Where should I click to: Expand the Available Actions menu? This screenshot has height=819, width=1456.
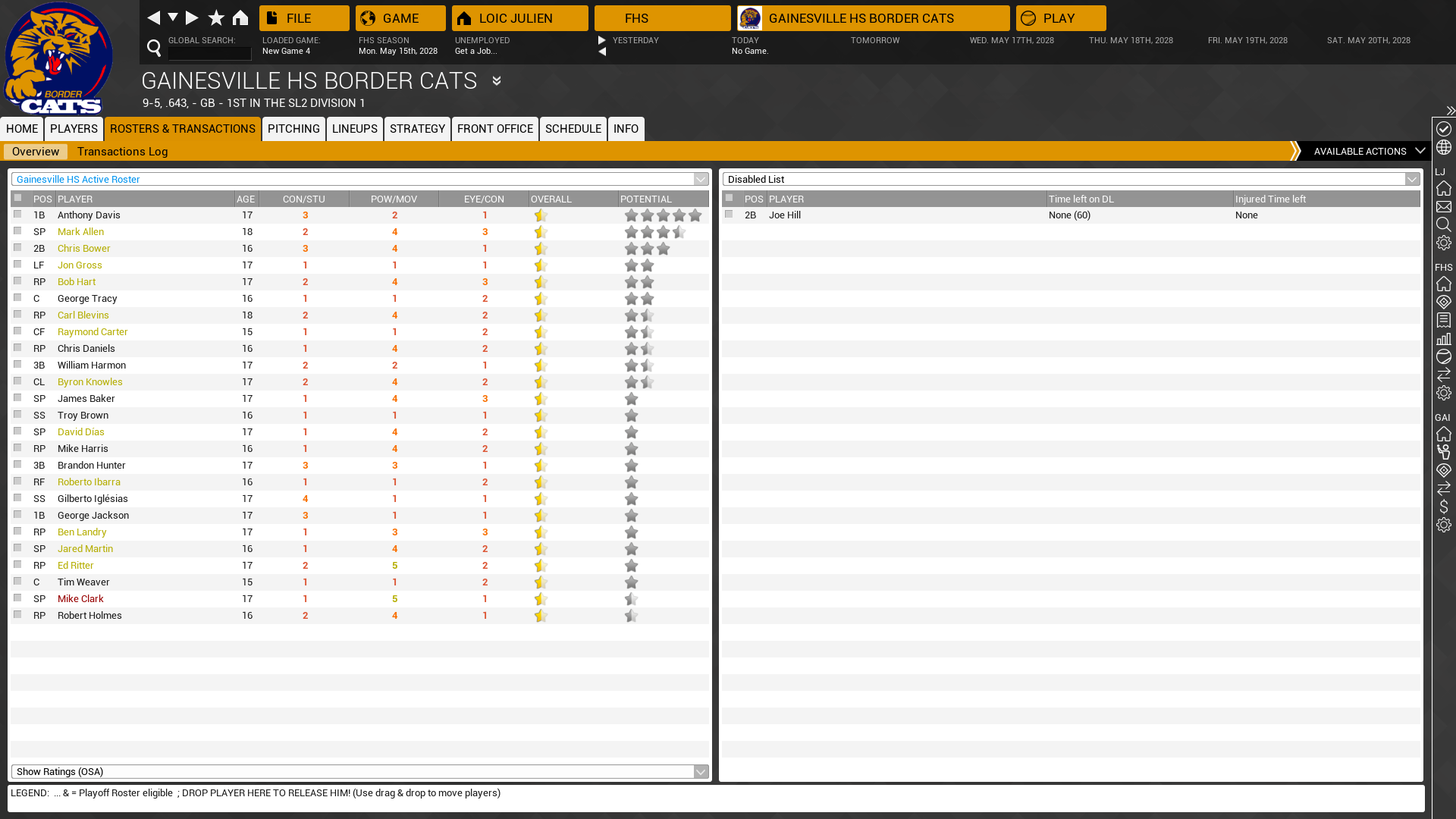point(1368,151)
